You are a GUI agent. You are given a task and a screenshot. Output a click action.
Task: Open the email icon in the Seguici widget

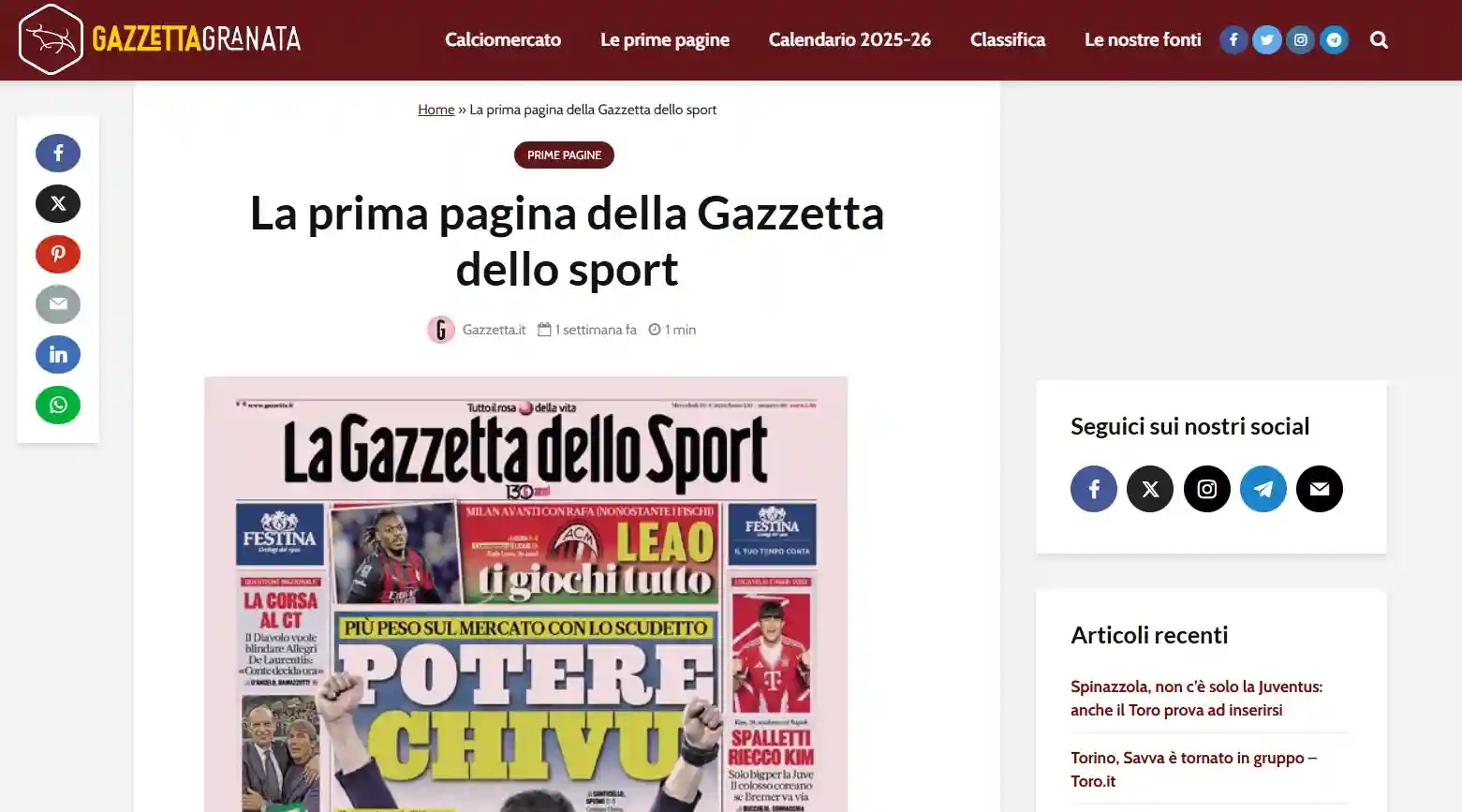point(1320,489)
